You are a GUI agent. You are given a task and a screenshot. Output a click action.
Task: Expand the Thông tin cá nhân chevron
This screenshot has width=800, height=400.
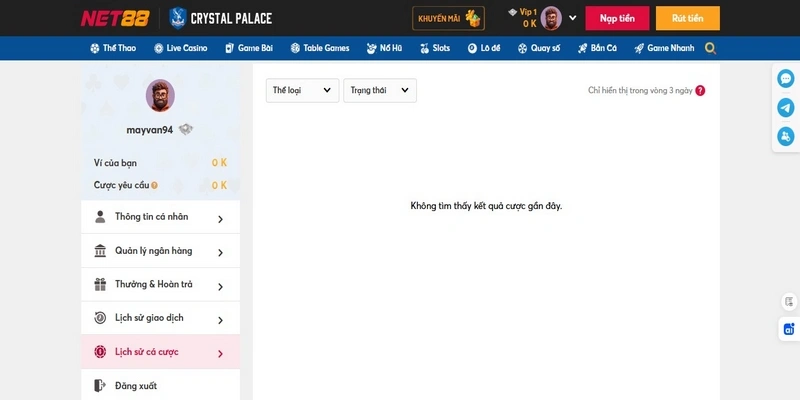(x=220, y=219)
